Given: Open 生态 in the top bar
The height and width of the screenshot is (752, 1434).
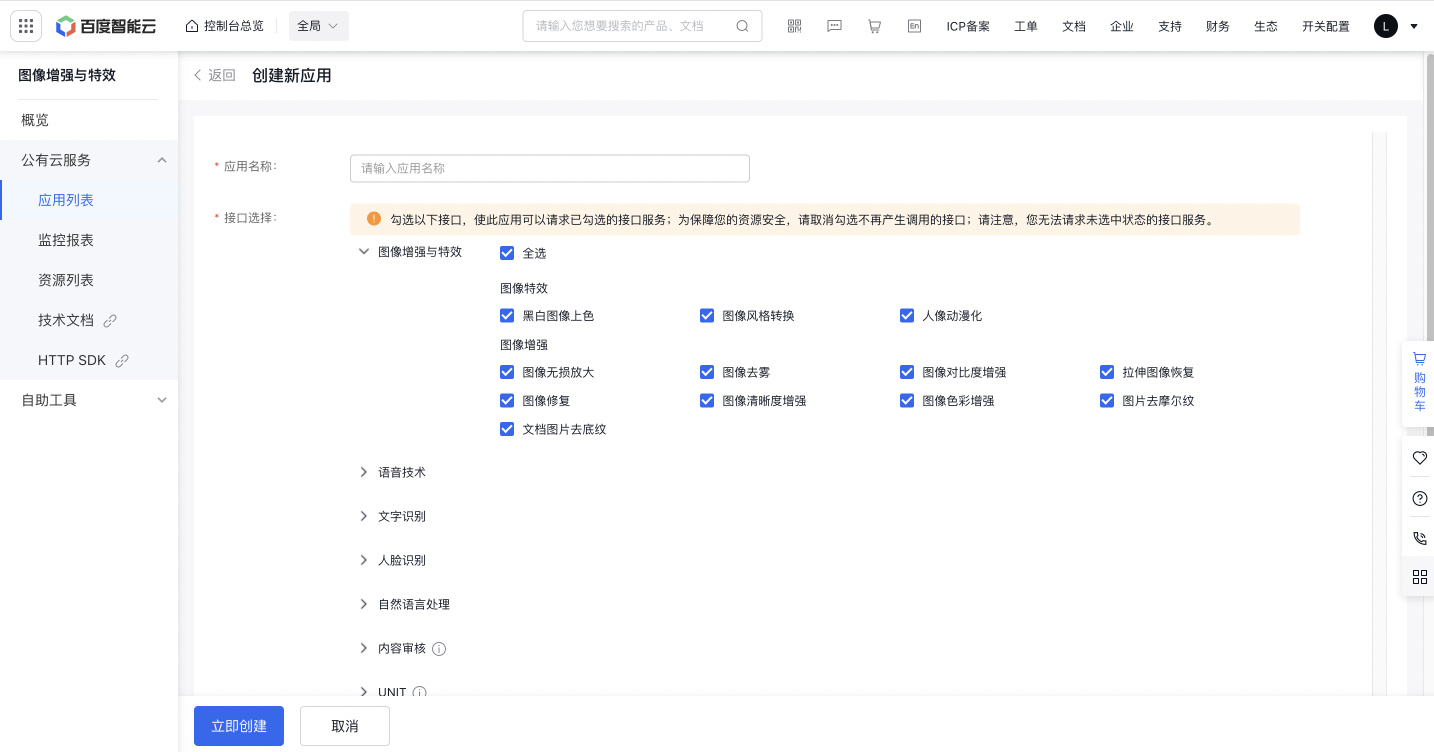Looking at the screenshot, I should click(x=1266, y=26).
